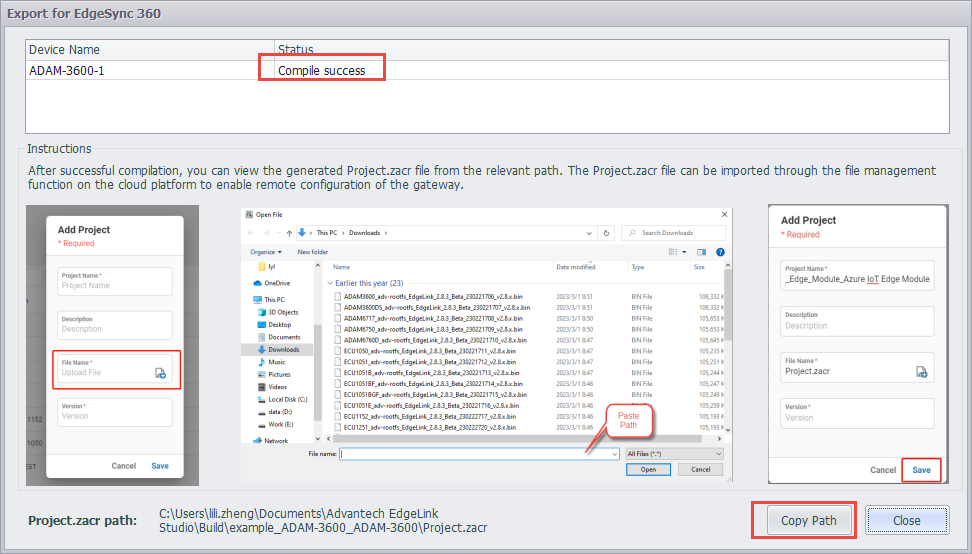Close the Export for EdgeSync 360 dialog
Image resolution: width=972 pixels, height=554 pixels.
[906, 520]
